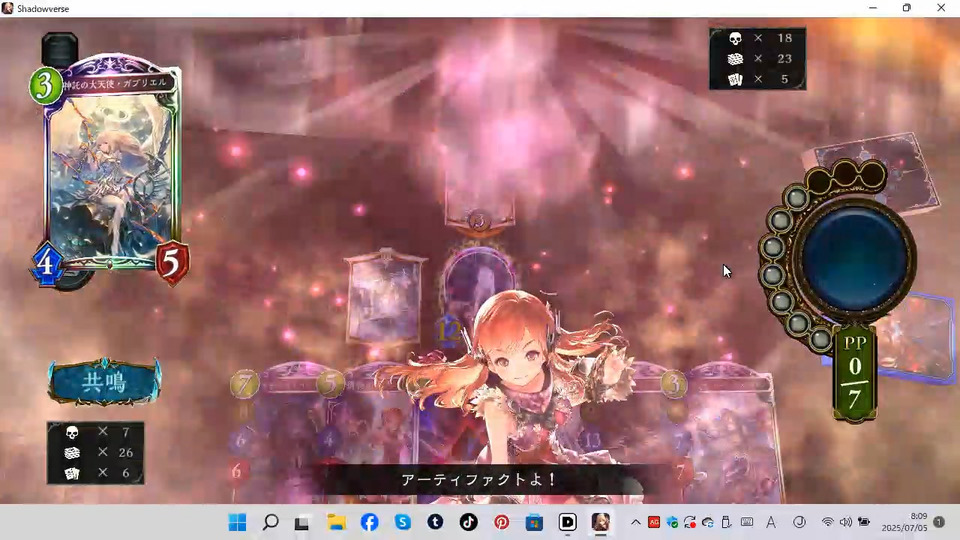Check your hand count cards icon
This screenshot has width=960, height=540.
click(72, 473)
